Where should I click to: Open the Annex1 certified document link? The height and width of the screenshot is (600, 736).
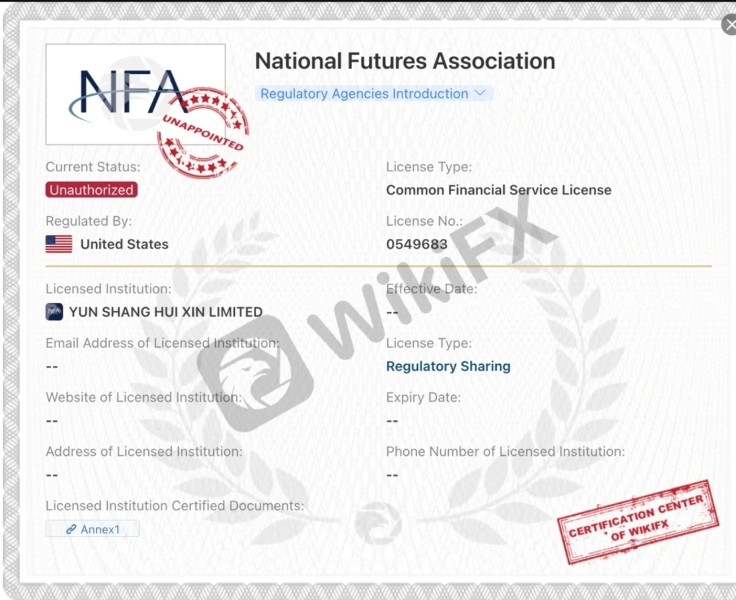point(92,529)
